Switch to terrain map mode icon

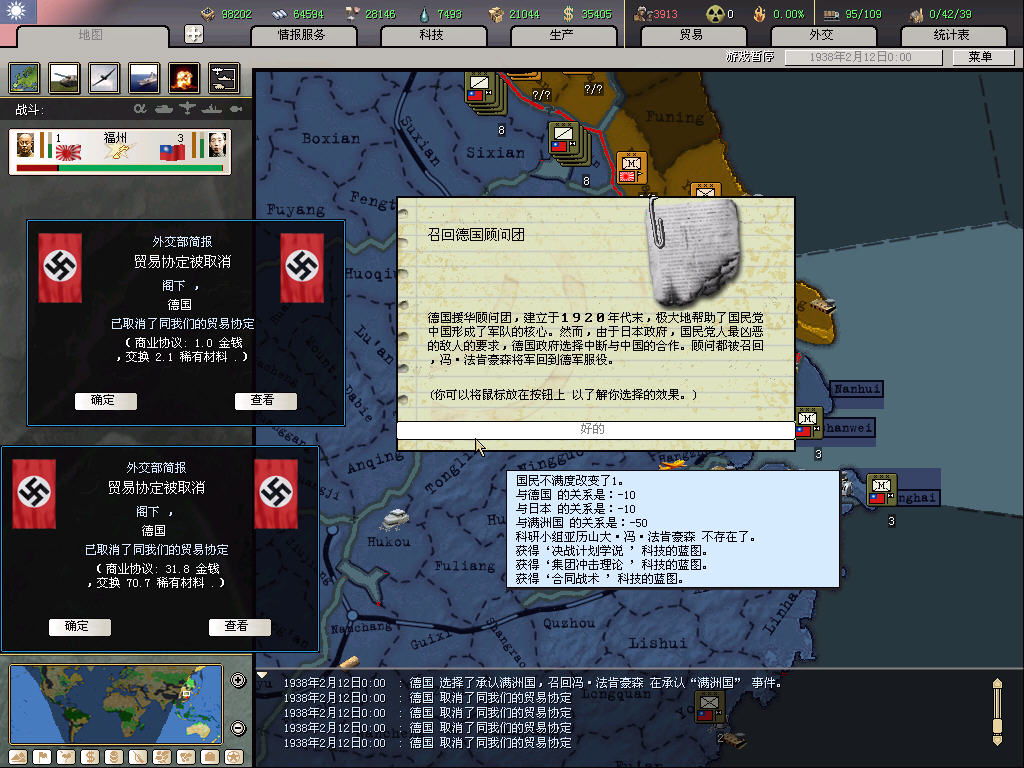click(x=18, y=757)
